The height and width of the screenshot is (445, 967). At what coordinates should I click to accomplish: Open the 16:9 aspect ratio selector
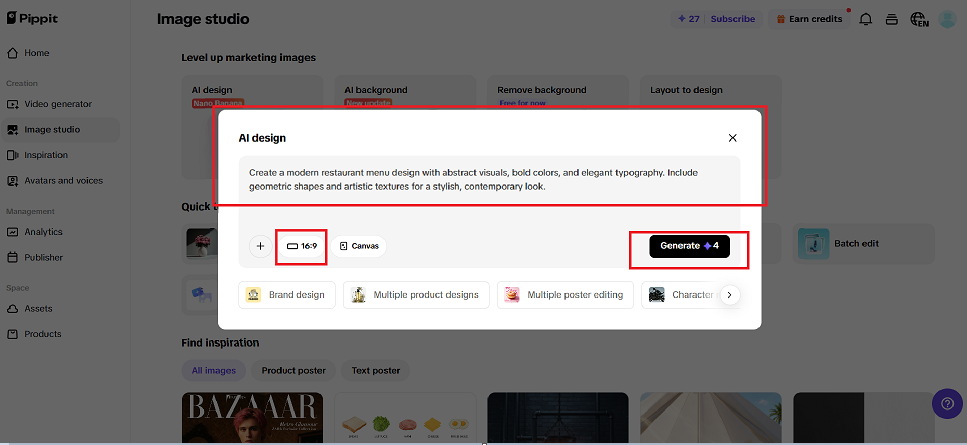pos(302,246)
